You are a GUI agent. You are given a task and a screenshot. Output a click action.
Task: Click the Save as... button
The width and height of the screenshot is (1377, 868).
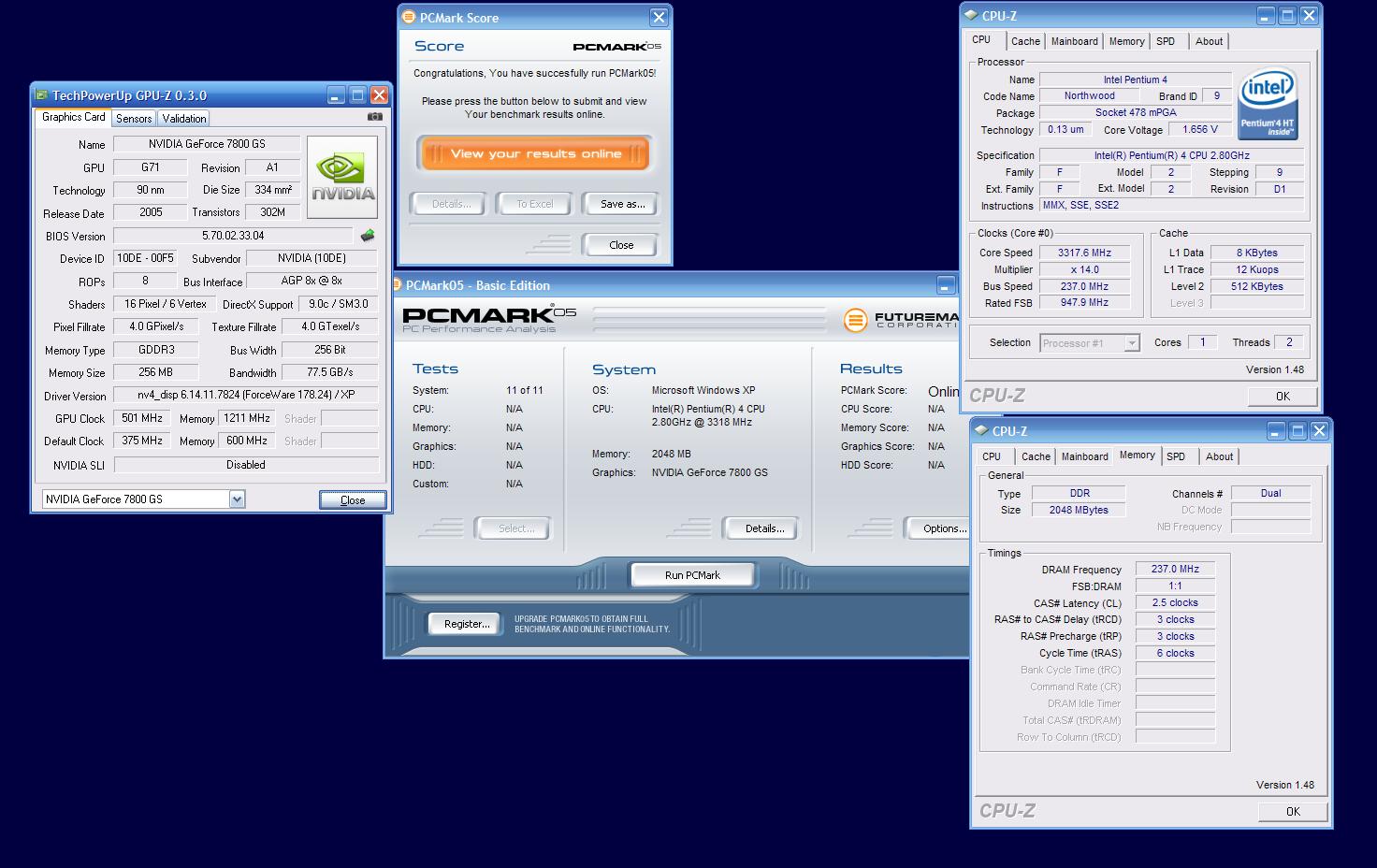(x=622, y=204)
